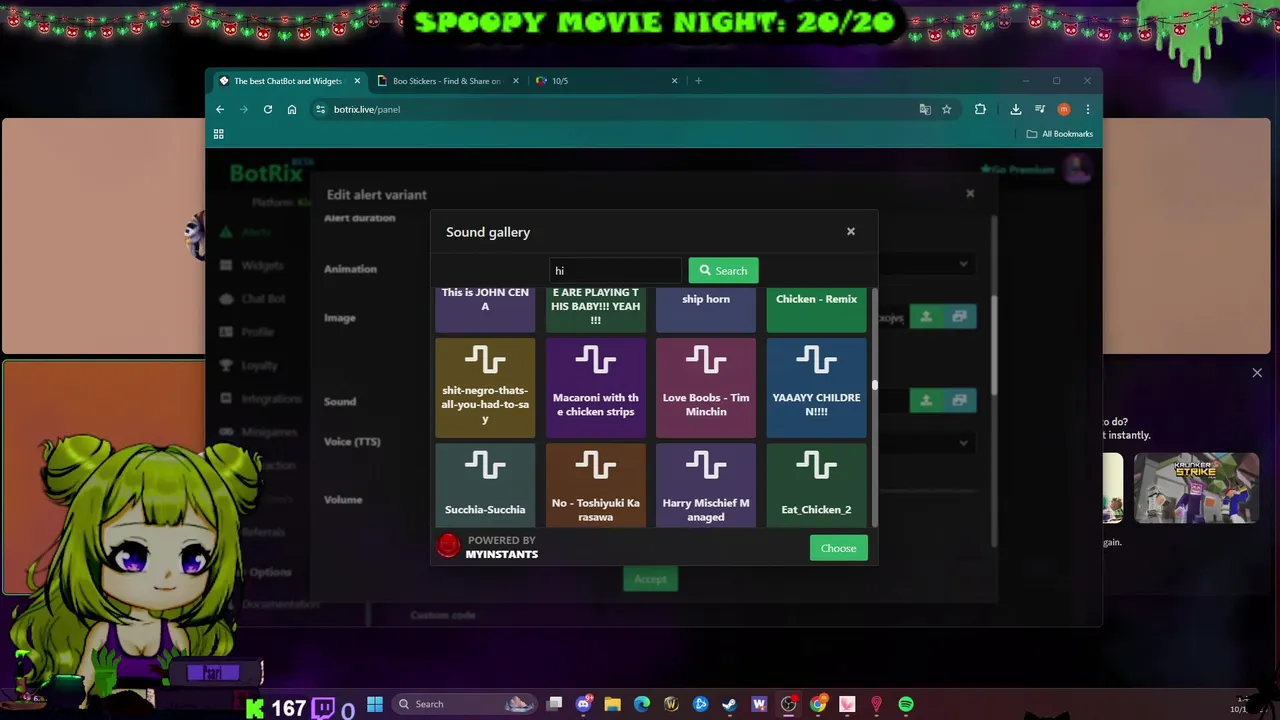
Task: Close the Sound gallery dialog
Action: click(851, 231)
